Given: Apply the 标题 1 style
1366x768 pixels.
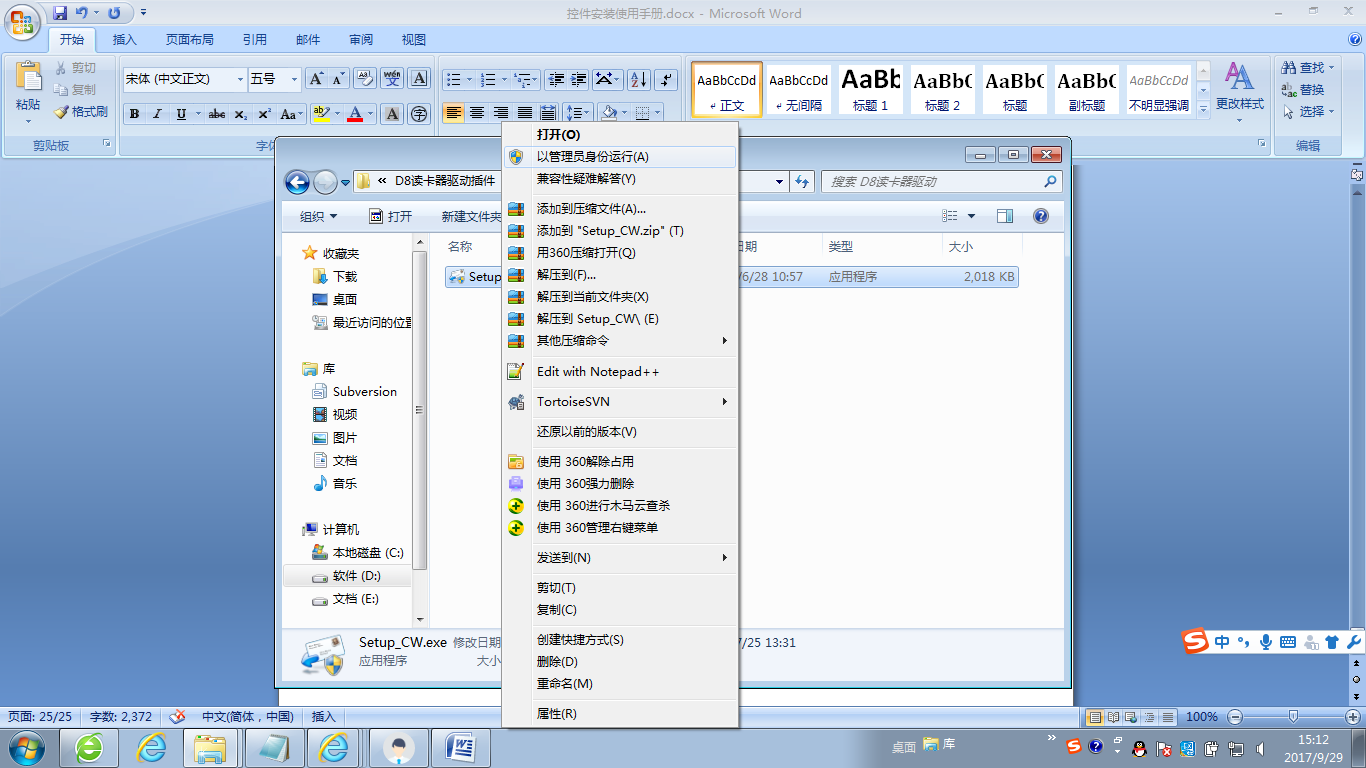Looking at the screenshot, I should (870, 89).
